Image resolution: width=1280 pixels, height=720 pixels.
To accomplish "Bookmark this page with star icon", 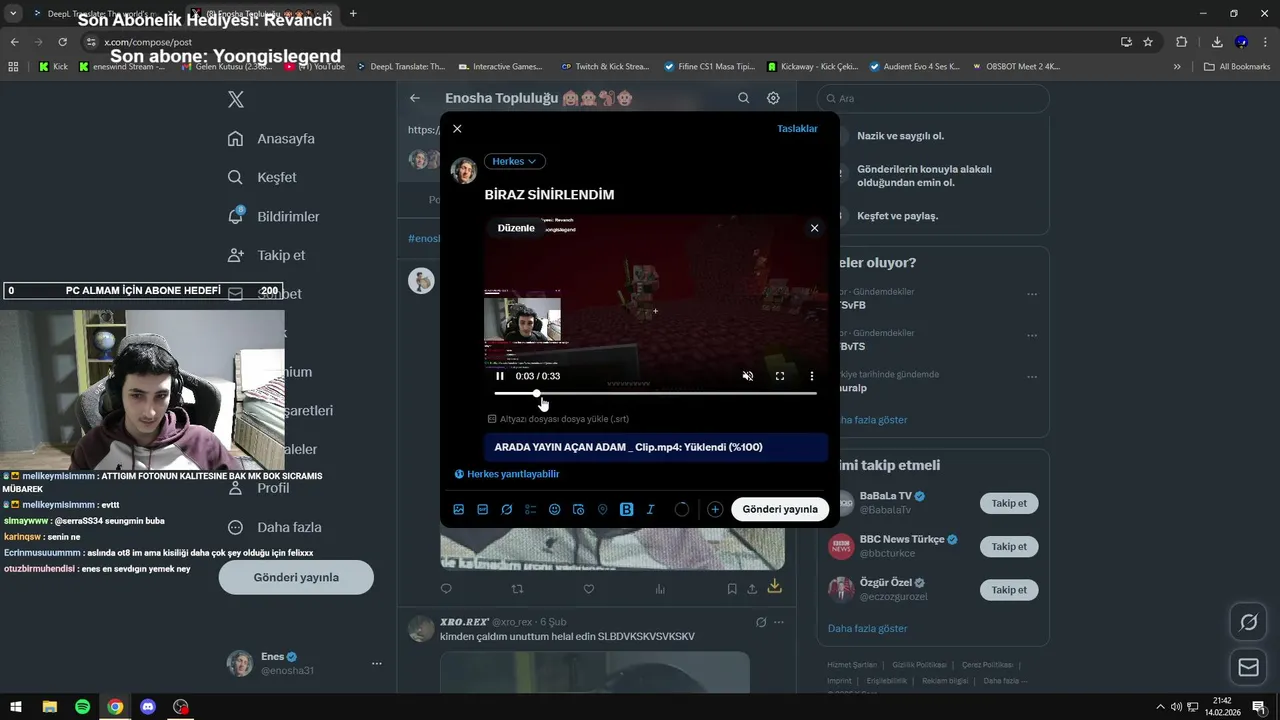I will (1148, 42).
